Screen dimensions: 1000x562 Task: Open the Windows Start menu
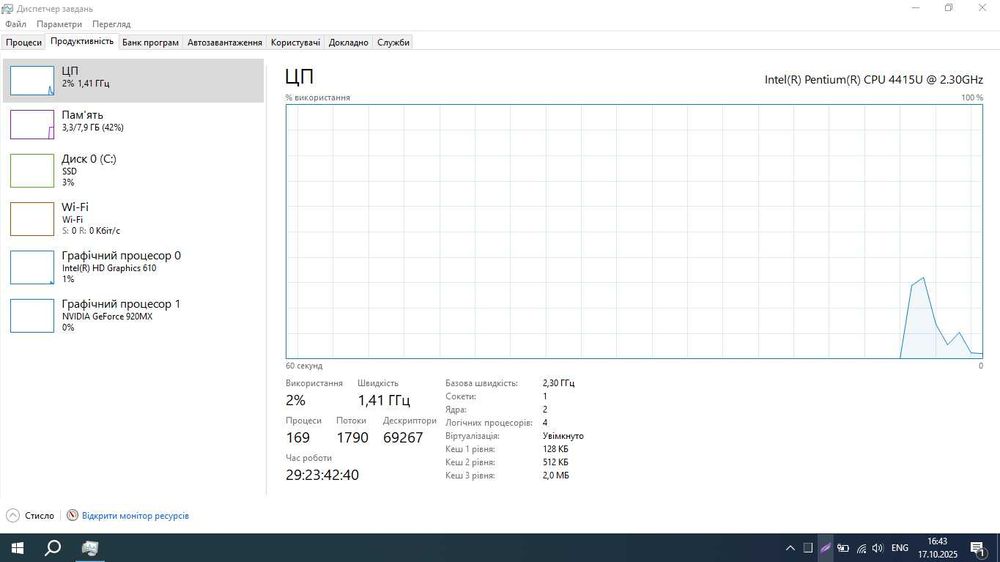click(17, 548)
